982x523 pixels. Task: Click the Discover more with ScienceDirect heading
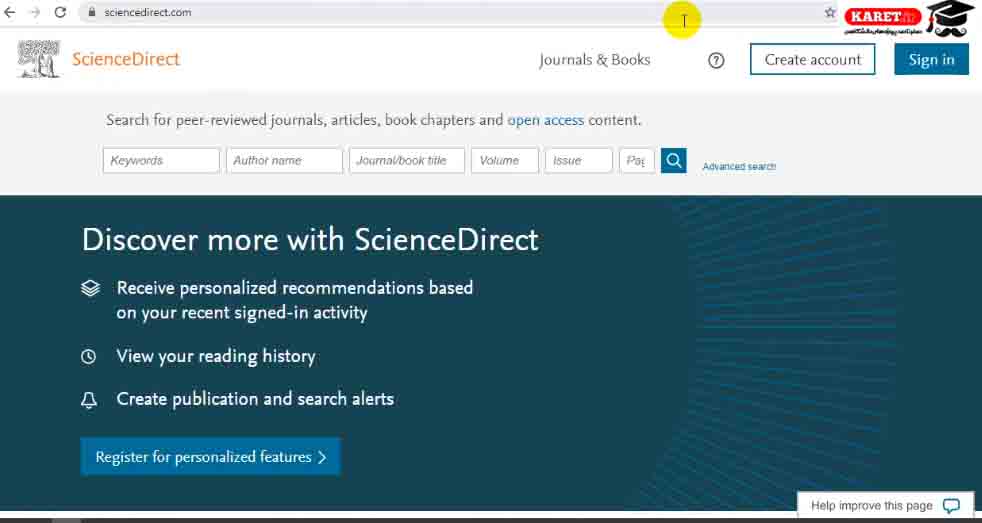tap(310, 240)
